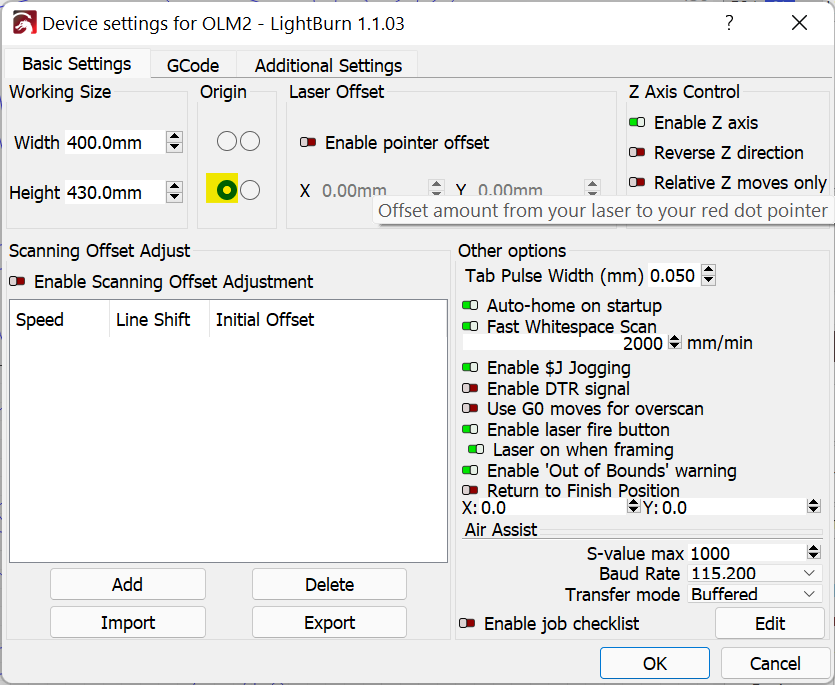This screenshot has height=685, width=835.
Task: Click the LightBurn logo in title bar
Action: tap(23, 23)
